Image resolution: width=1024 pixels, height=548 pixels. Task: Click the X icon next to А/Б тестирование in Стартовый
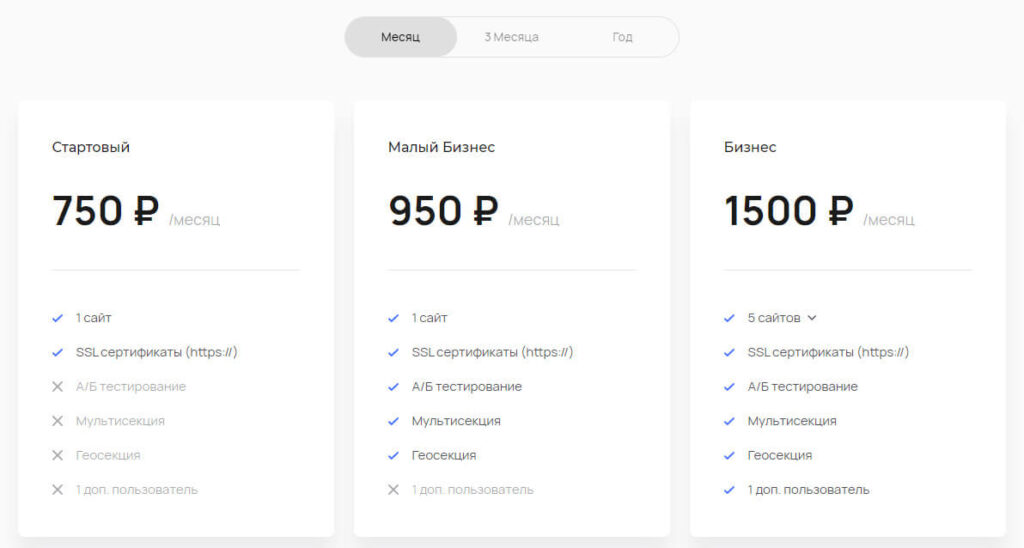tap(58, 387)
